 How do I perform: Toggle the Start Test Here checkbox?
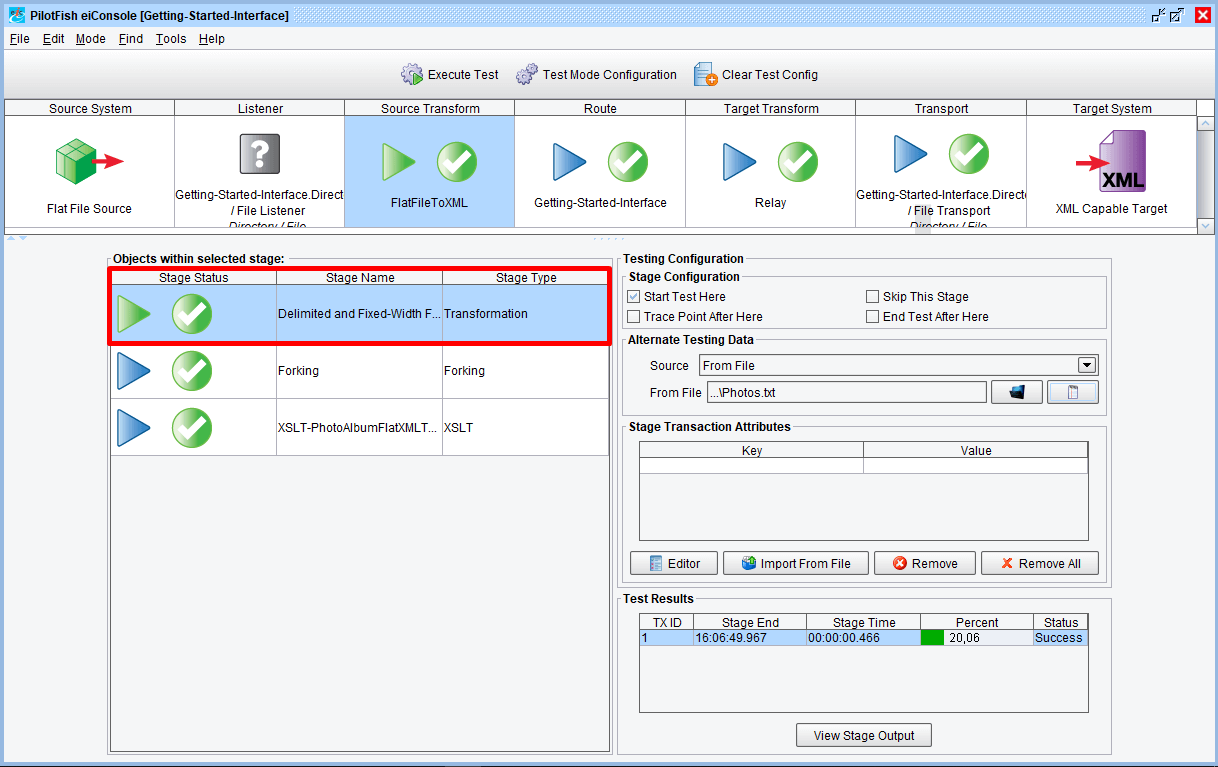click(634, 297)
